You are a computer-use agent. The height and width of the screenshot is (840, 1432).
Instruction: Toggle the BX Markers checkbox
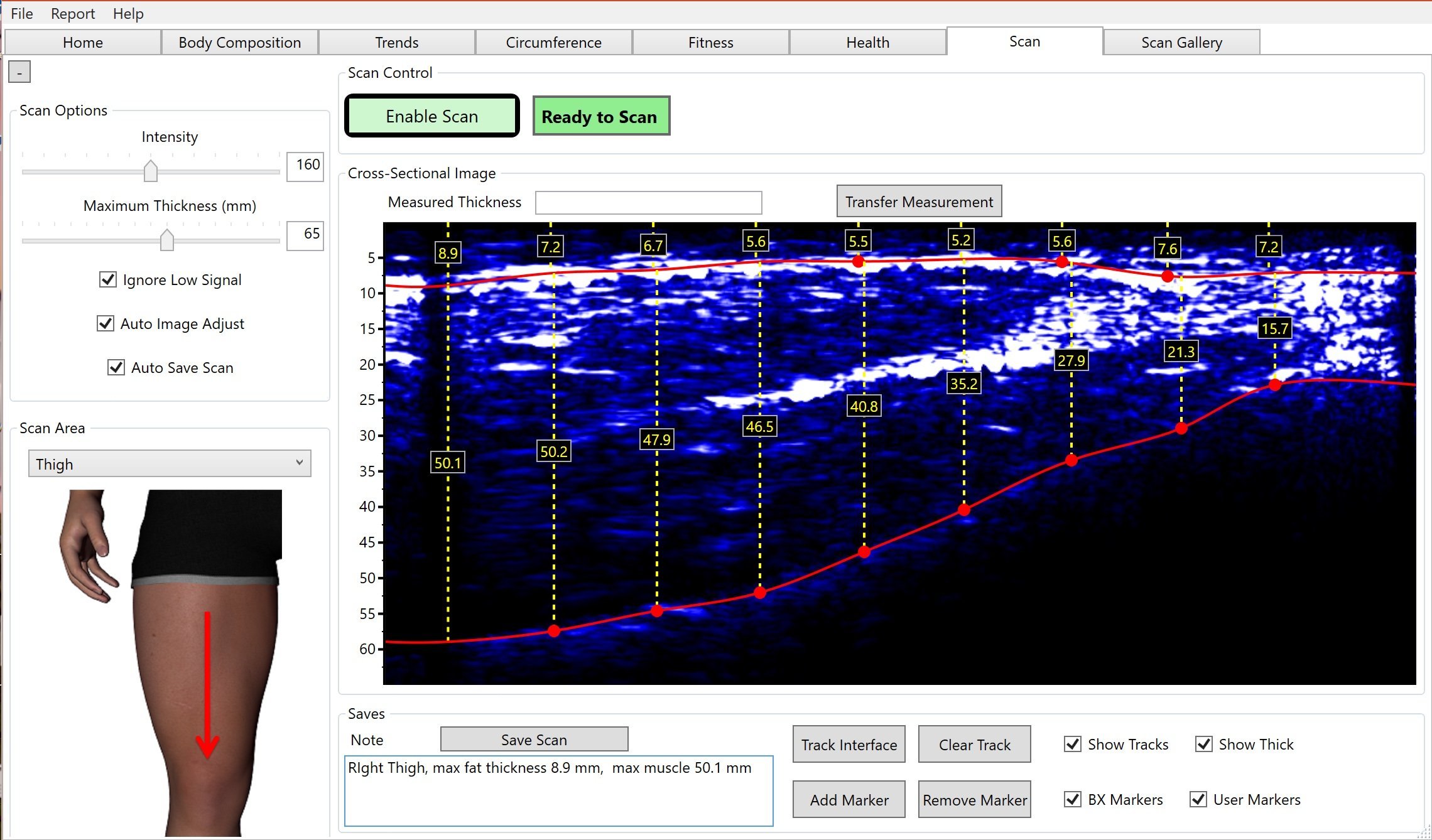pyautogui.click(x=1073, y=799)
